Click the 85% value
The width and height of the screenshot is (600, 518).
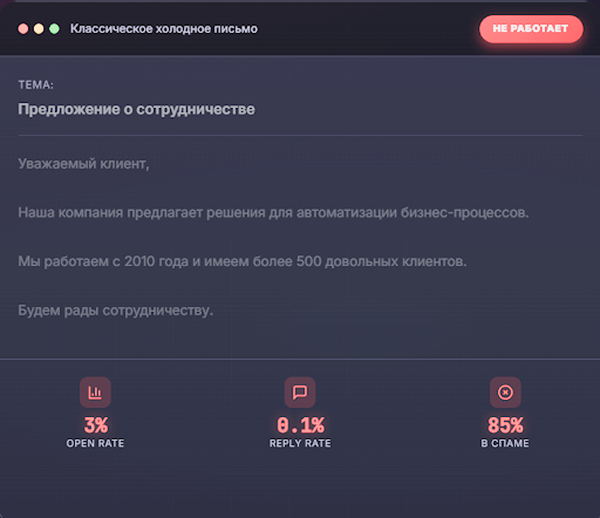pyautogui.click(x=505, y=425)
